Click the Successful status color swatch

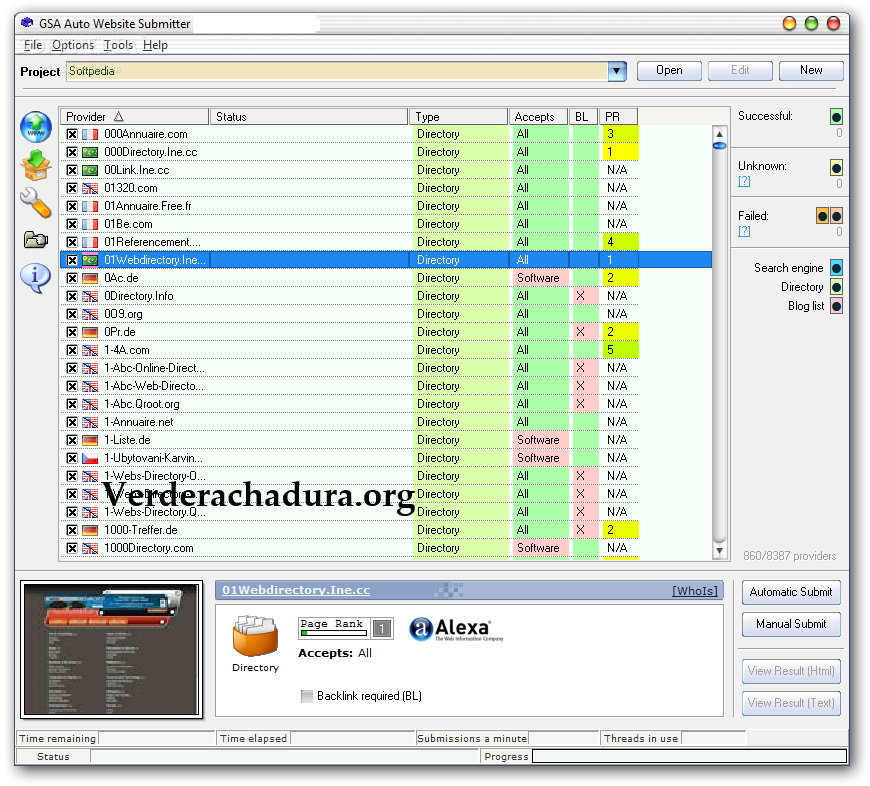click(x=836, y=116)
